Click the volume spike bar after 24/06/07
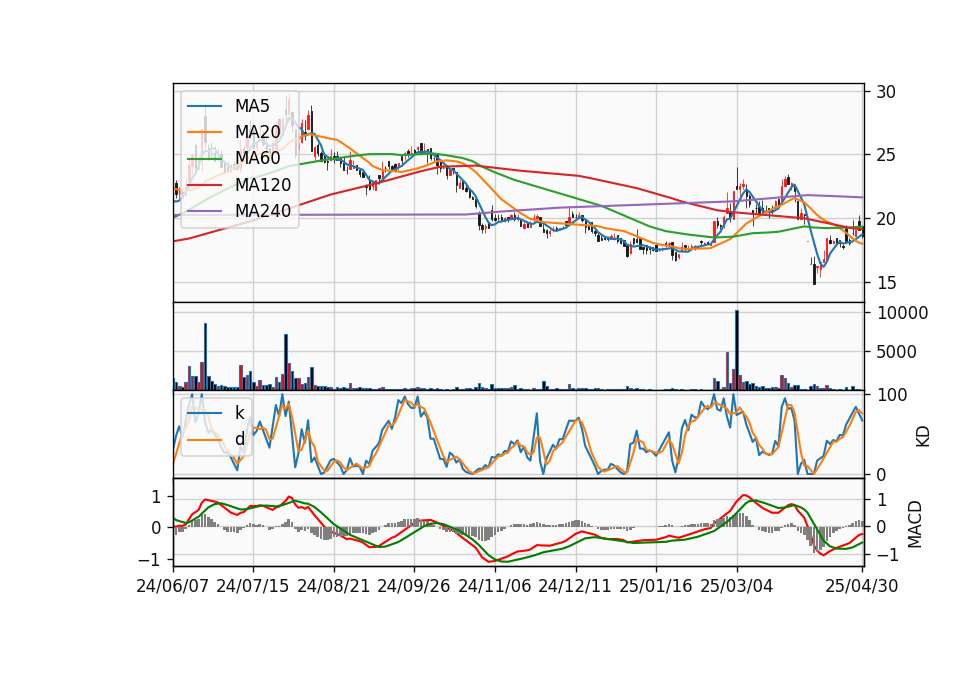 click(x=206, y=357)
